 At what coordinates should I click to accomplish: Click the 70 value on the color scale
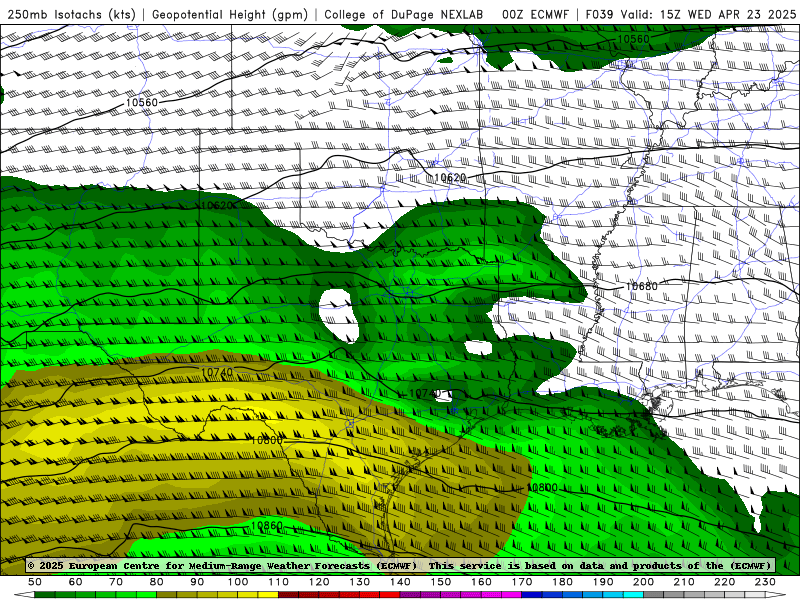tap(116, 582)
